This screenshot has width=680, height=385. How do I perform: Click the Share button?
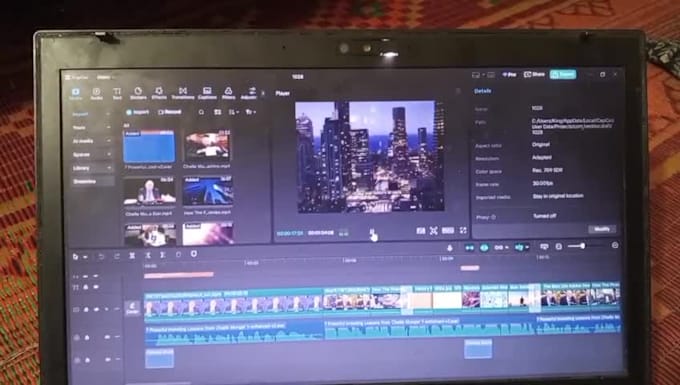point(534,74)
